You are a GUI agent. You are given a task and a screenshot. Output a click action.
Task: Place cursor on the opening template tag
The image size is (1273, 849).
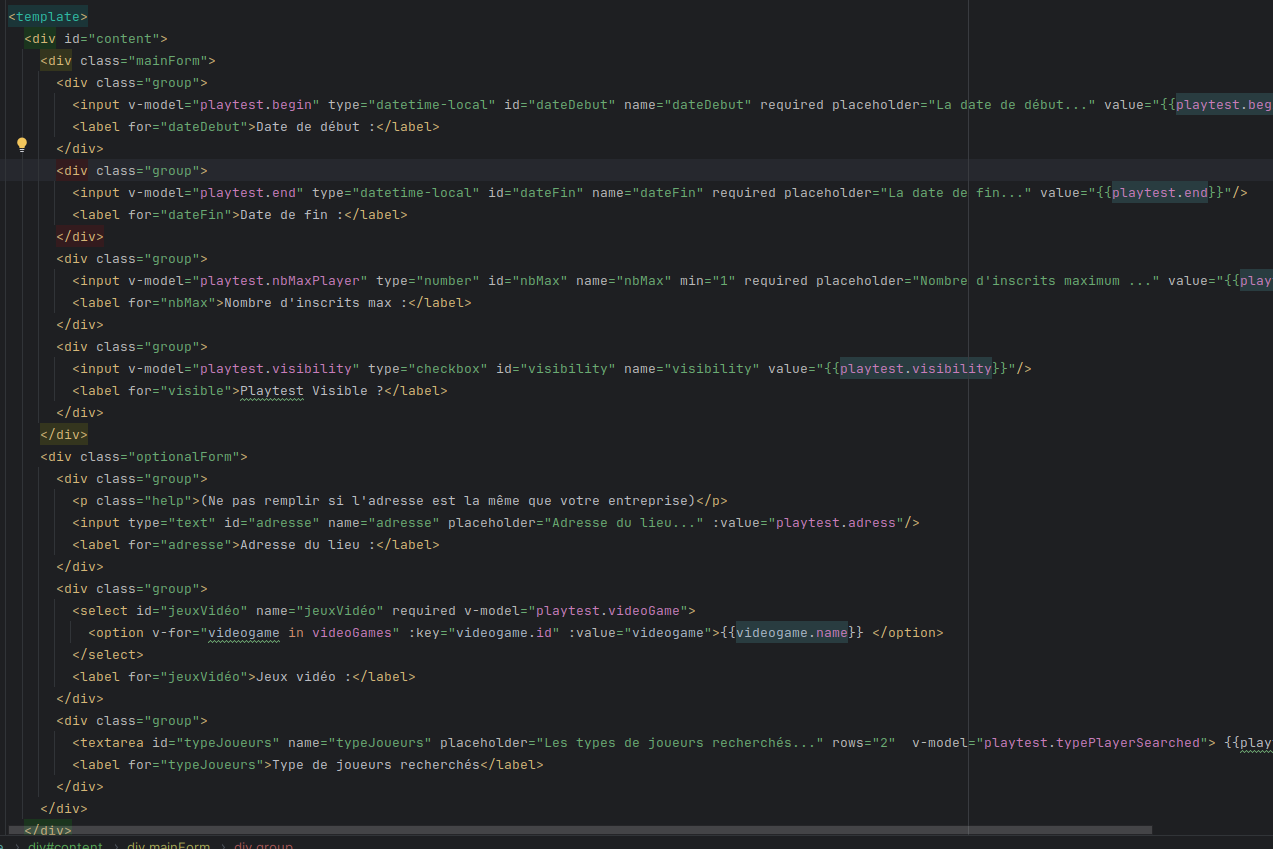click(x=47, y=16)
